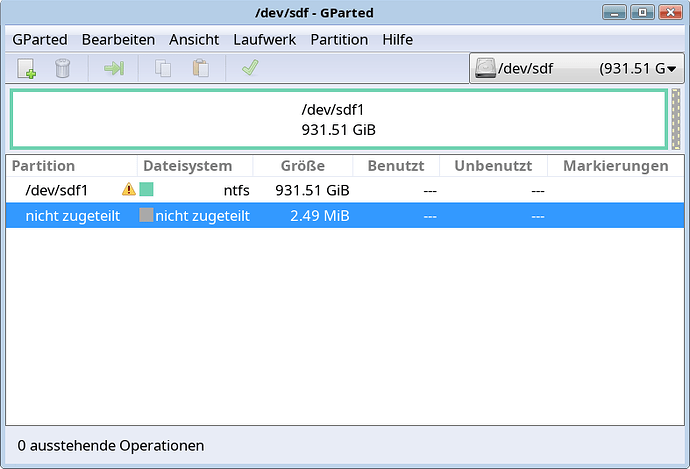Image resolution: width=690 pixels, height=469 pixels.
Task: Click the 'ntfs' file system cell
Action: click(236, 190)
